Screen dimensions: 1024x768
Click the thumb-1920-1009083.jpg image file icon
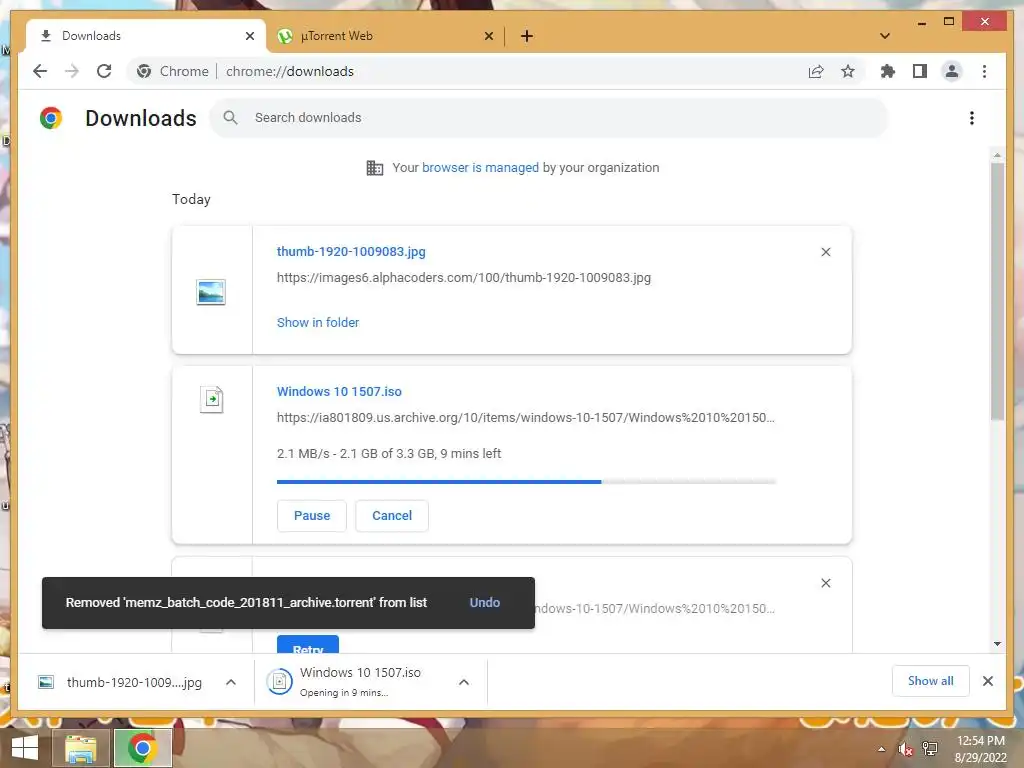pos(211,292)
